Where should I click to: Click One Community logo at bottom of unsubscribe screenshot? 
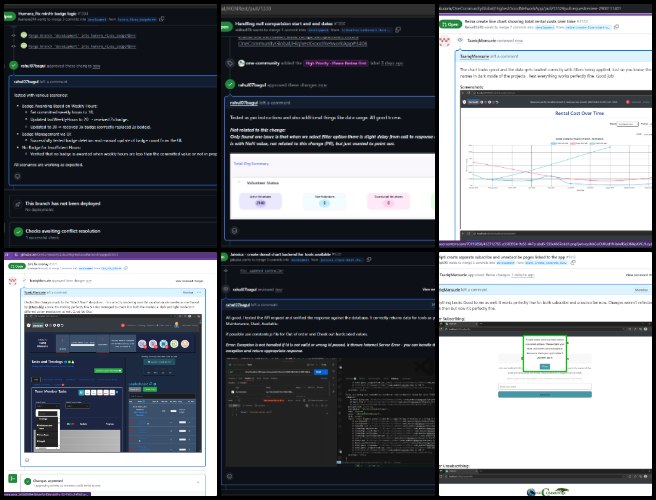(x=548, y=492)
